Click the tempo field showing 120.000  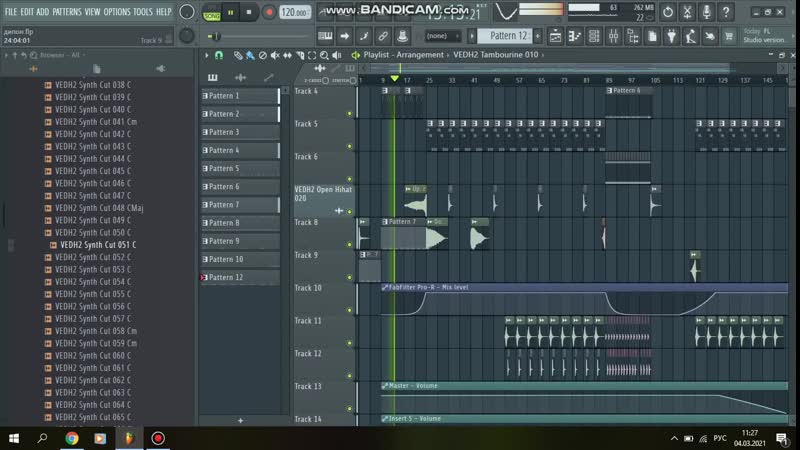pyautogui.click(x=294, y=13)
